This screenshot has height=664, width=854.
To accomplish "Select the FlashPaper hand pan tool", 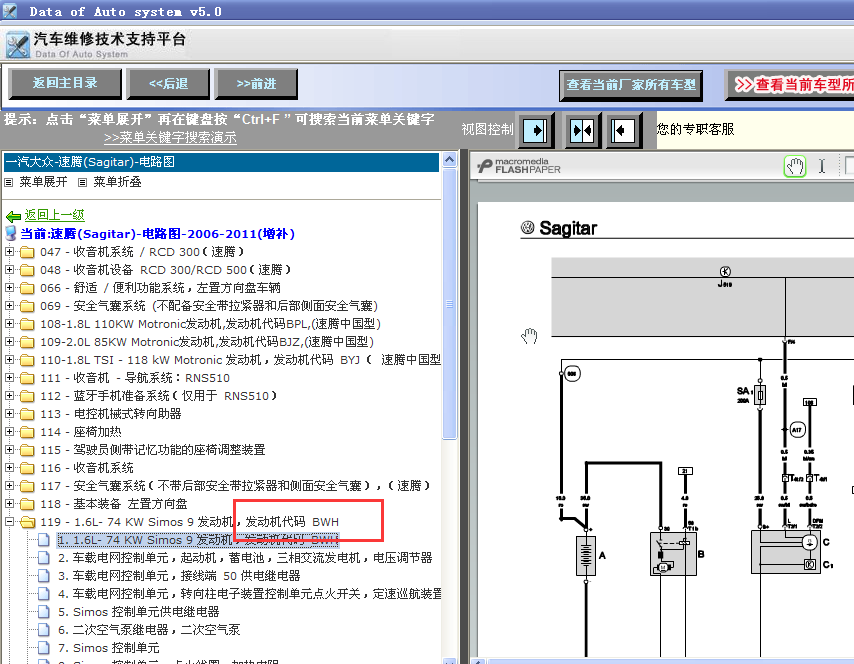I will [795, 166].
